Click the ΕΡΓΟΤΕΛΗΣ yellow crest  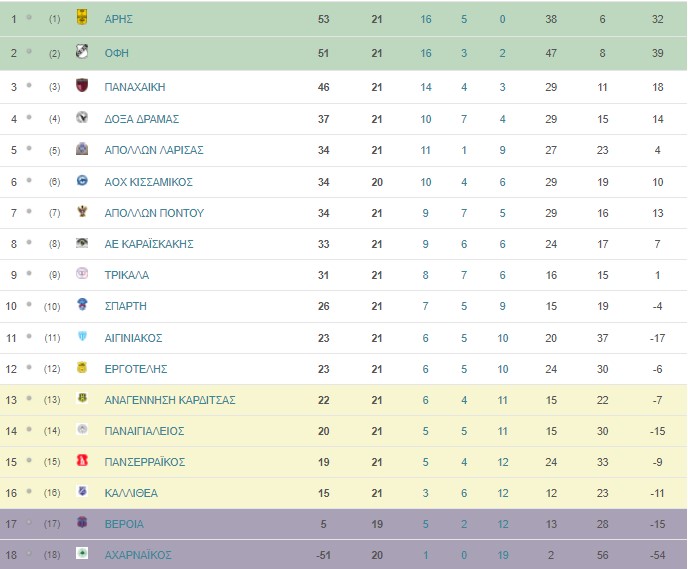point(82,367)
